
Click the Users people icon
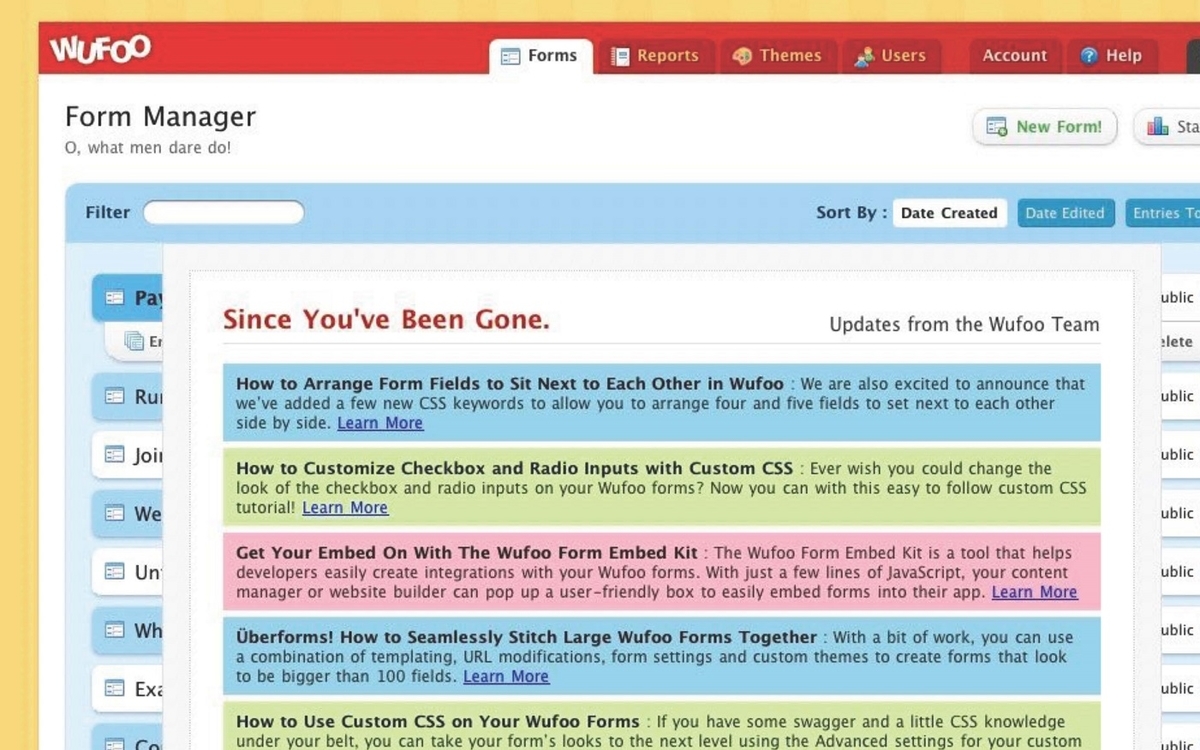point(864,57)
